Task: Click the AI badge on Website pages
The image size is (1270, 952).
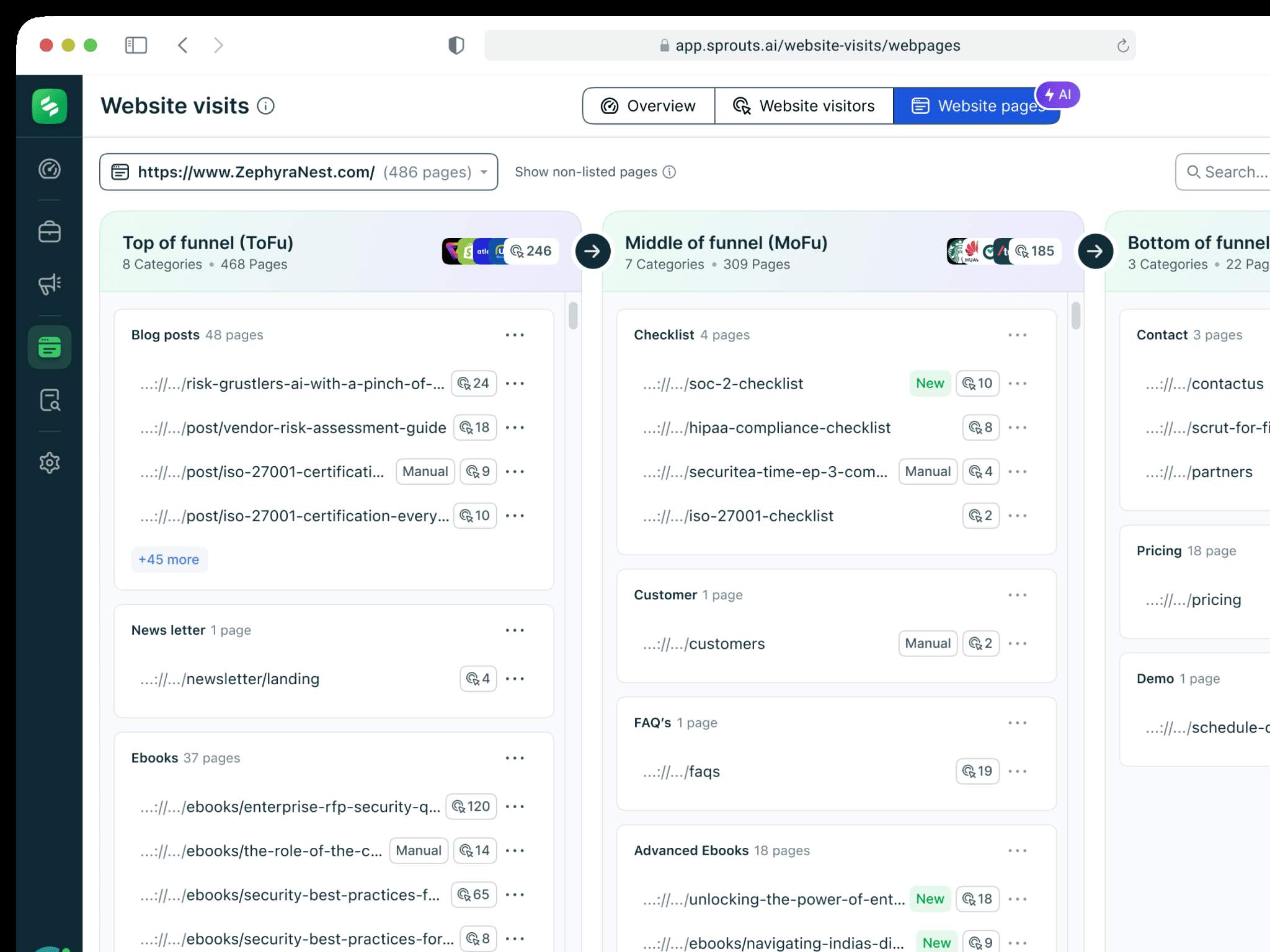Action: click(x=1058, y=95)
